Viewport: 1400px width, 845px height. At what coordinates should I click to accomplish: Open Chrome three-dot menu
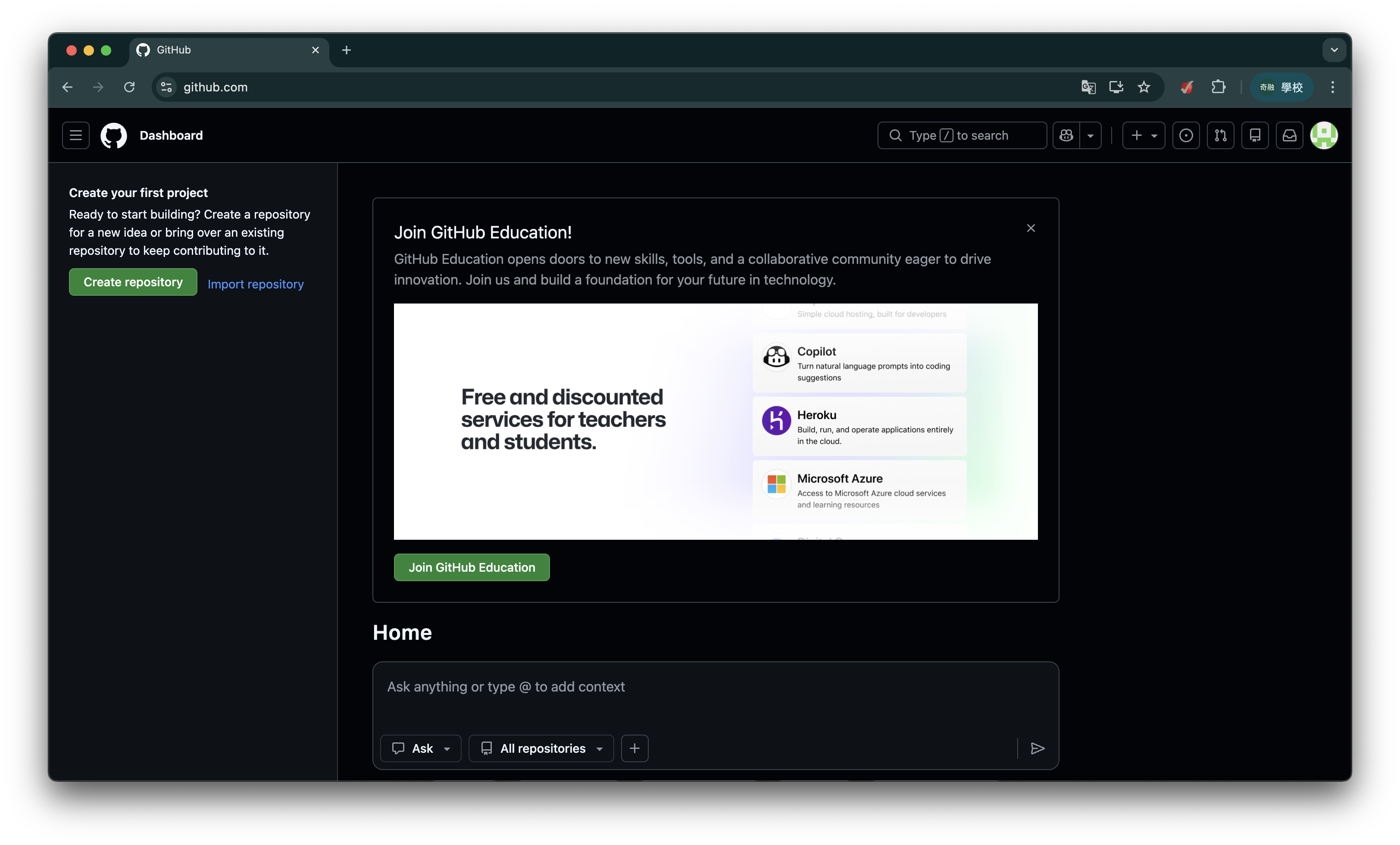click(x=1332, y=87)
